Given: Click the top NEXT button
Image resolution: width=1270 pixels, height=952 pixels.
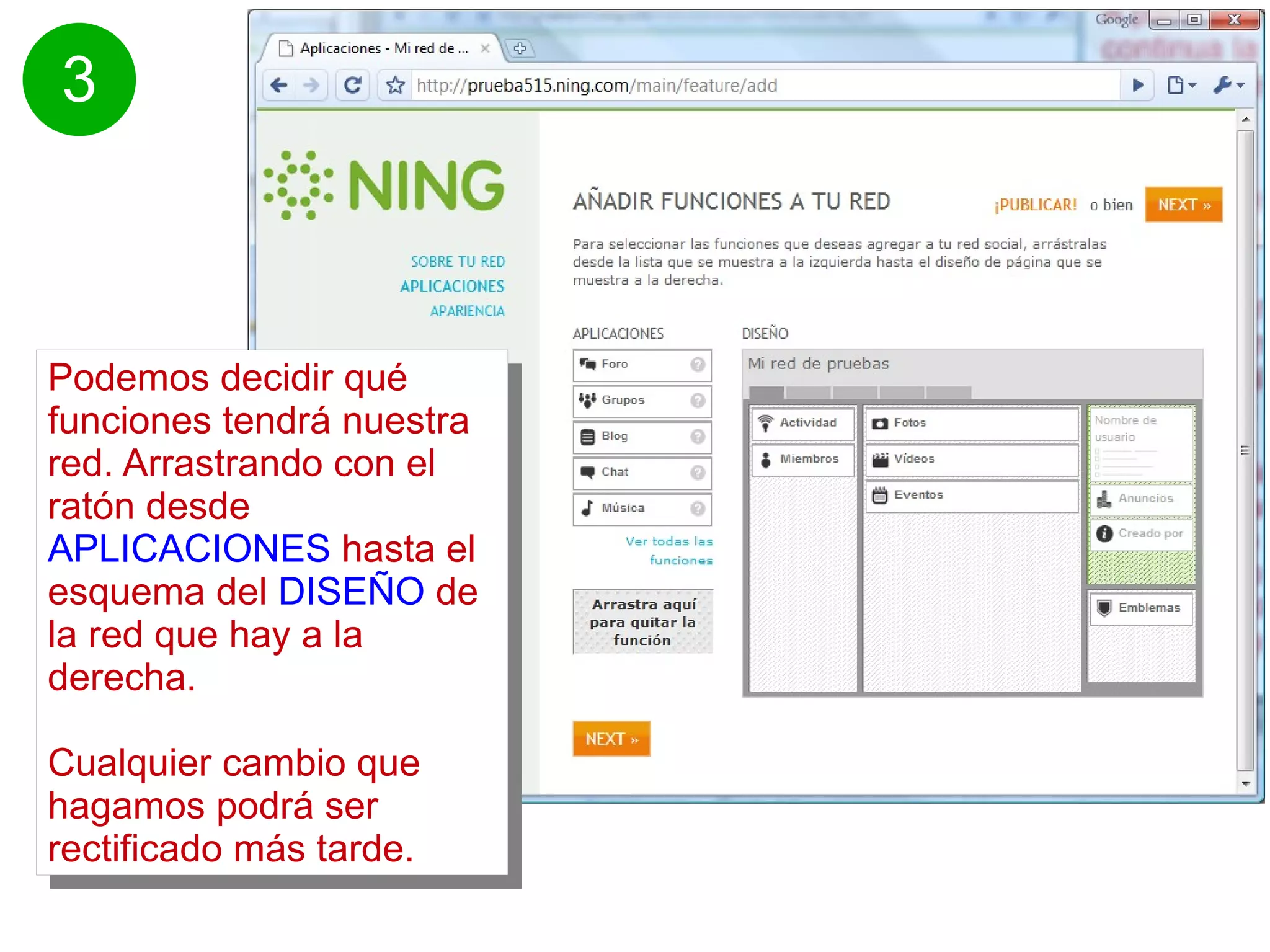Looking at the screenshot, I should (x=1183, y=205).
